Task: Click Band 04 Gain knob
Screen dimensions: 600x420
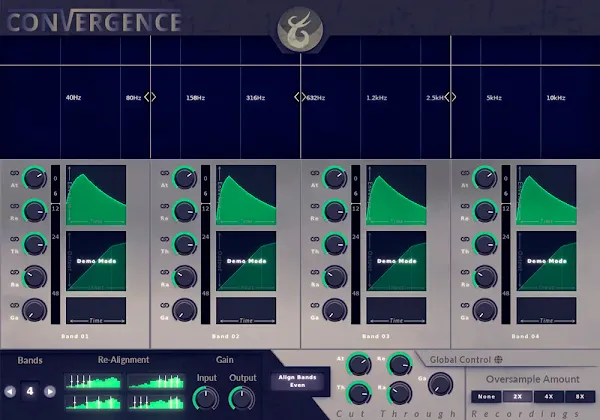Action: click(485, 310)
